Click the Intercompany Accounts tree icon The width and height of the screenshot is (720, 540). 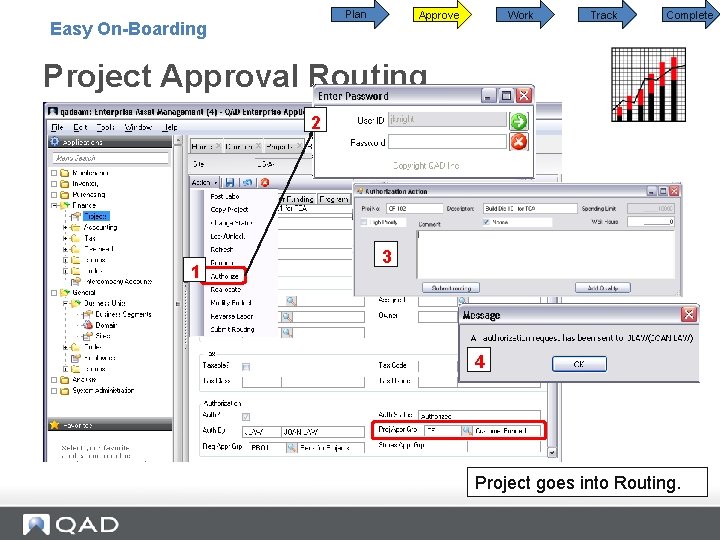[x=76, y=281]
